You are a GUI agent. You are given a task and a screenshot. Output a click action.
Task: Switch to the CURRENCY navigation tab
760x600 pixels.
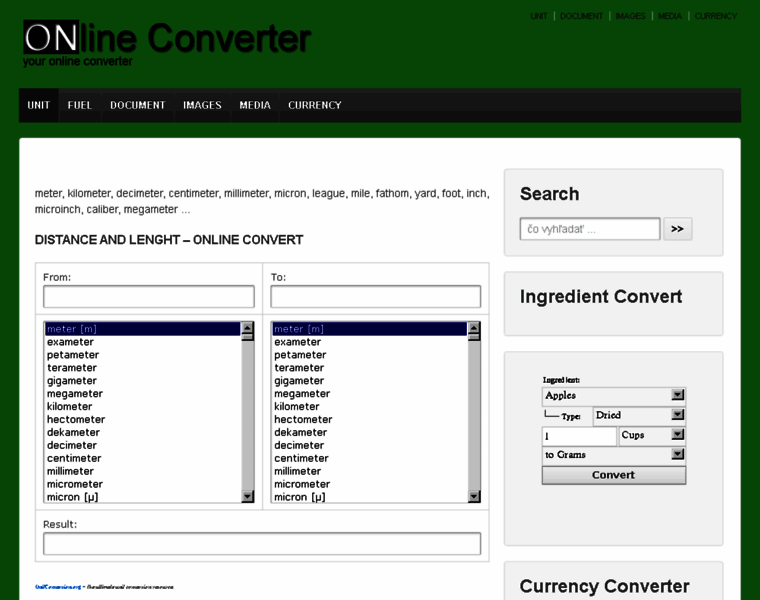pos(314,105)
